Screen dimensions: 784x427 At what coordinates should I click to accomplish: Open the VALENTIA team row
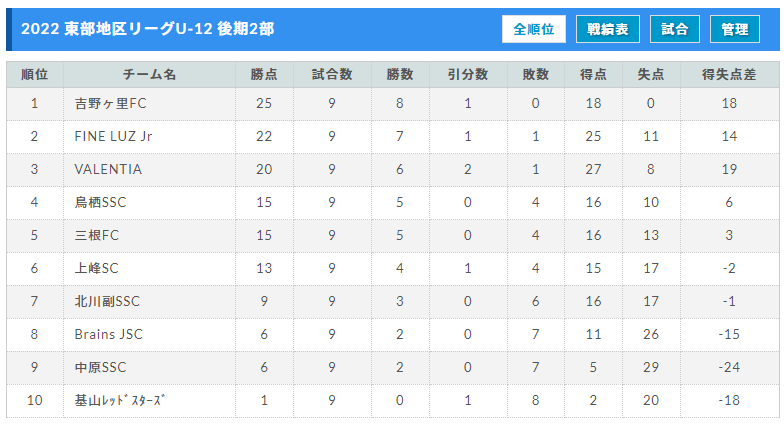108,169
